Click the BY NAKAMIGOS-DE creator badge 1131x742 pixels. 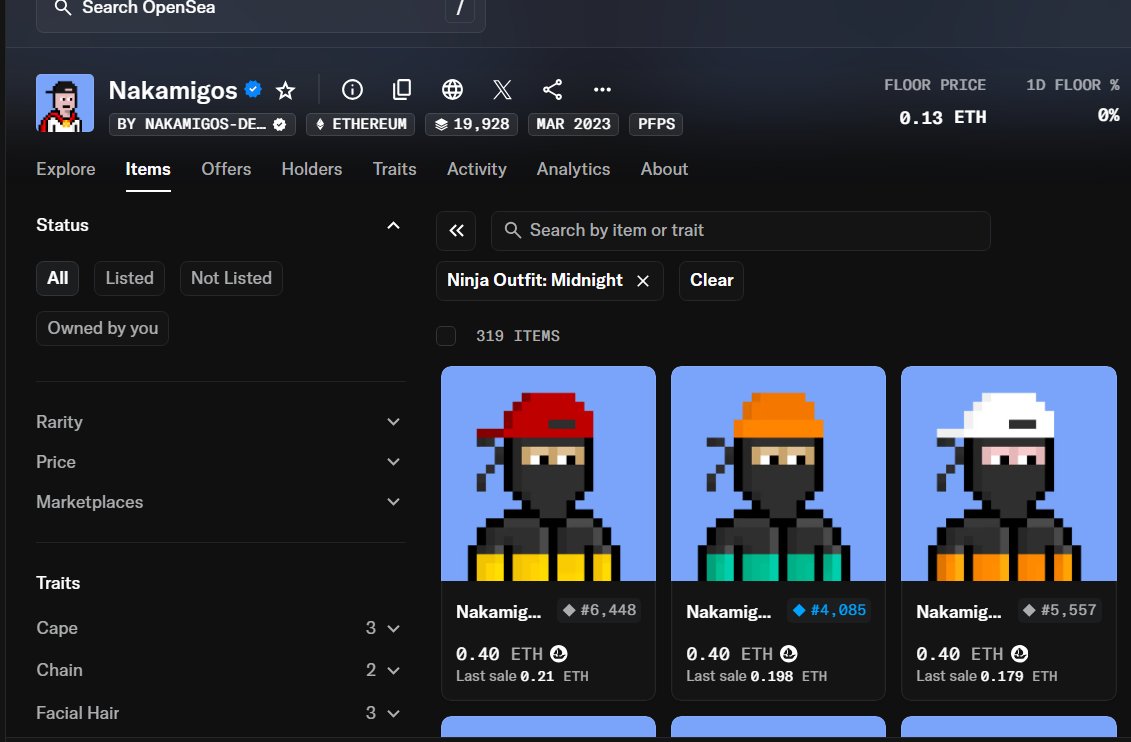[202, 124]
